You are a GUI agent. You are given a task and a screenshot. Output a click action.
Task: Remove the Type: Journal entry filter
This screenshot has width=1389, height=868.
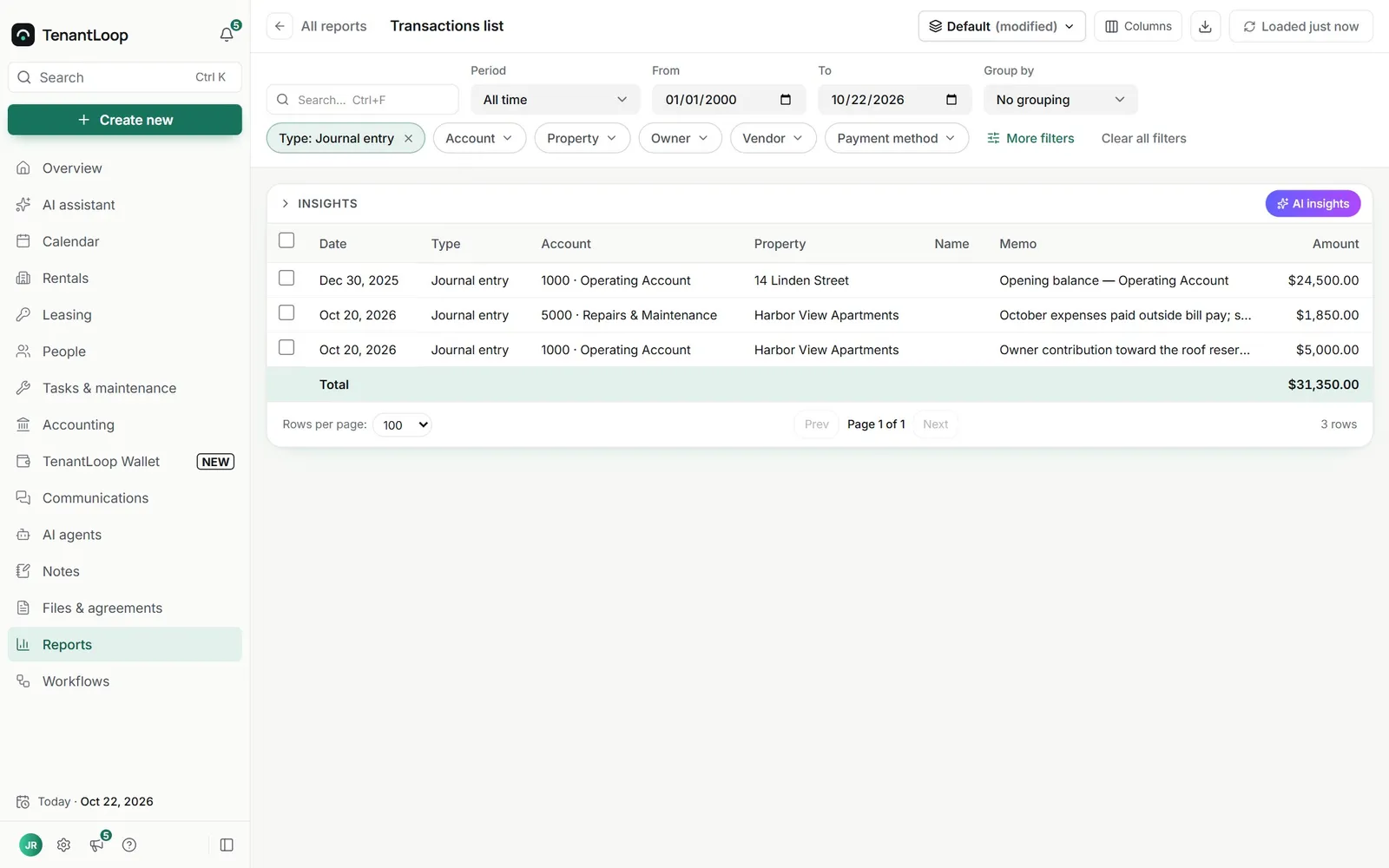[x=408, y=138]
